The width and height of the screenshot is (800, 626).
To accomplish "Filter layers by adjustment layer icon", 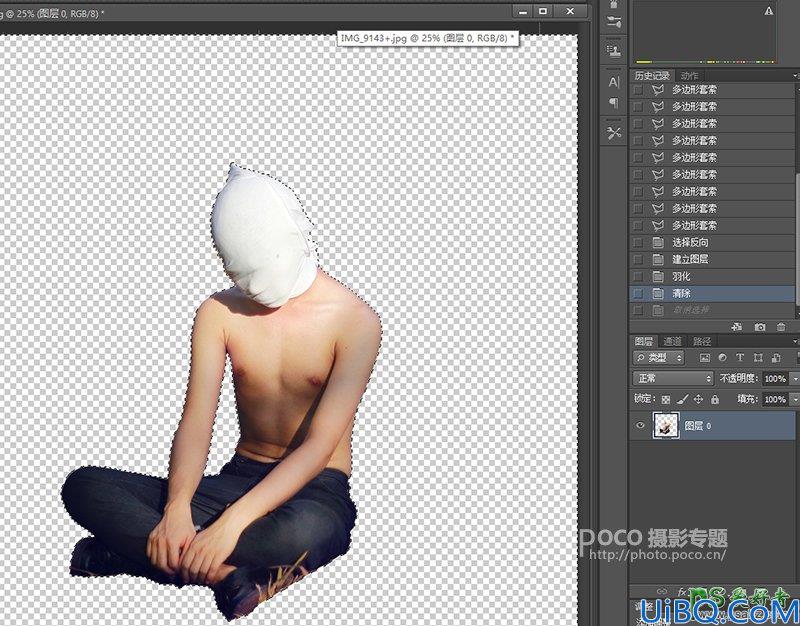I will click(722, 358).
